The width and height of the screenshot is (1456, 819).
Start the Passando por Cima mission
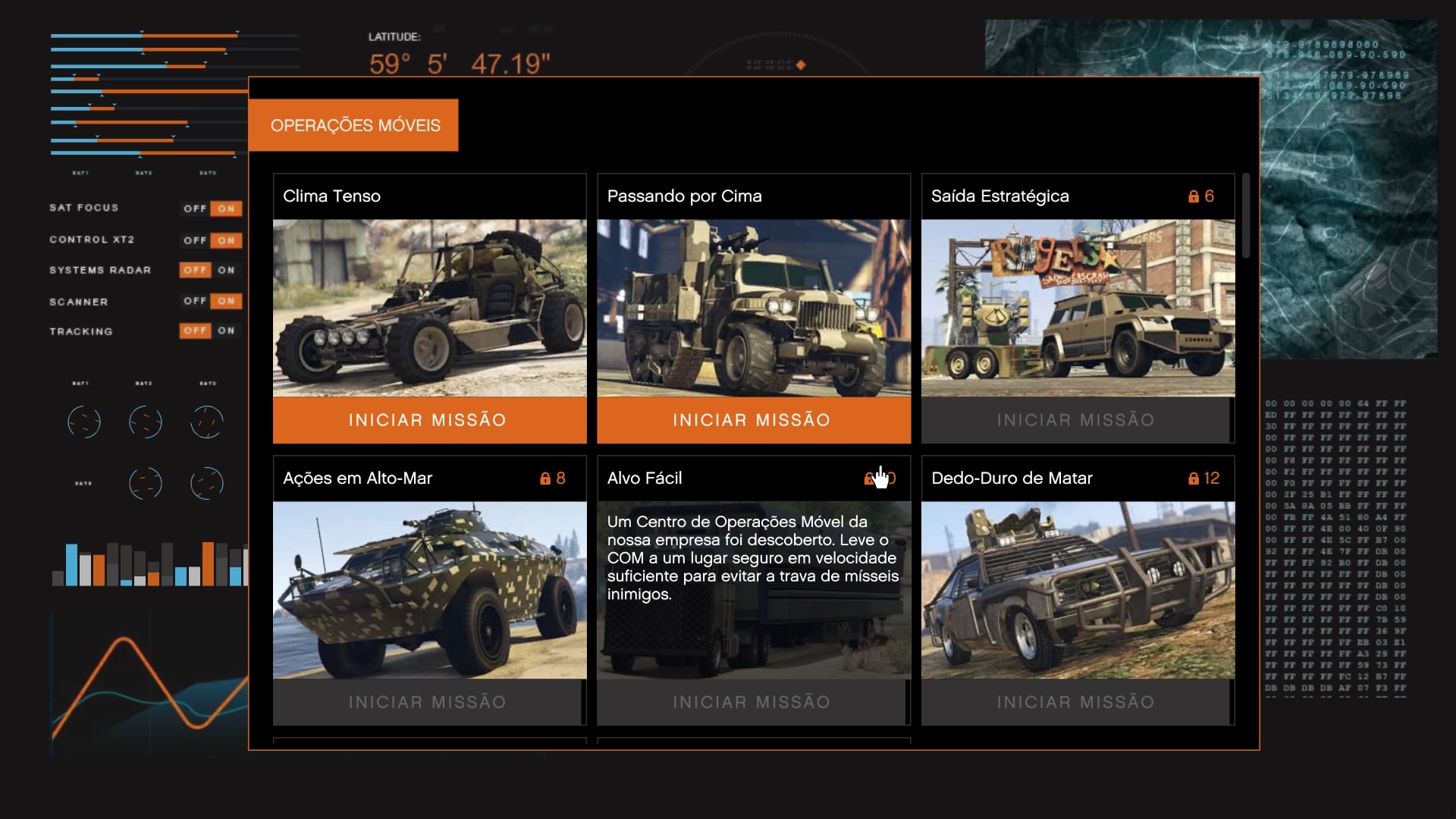754,420
